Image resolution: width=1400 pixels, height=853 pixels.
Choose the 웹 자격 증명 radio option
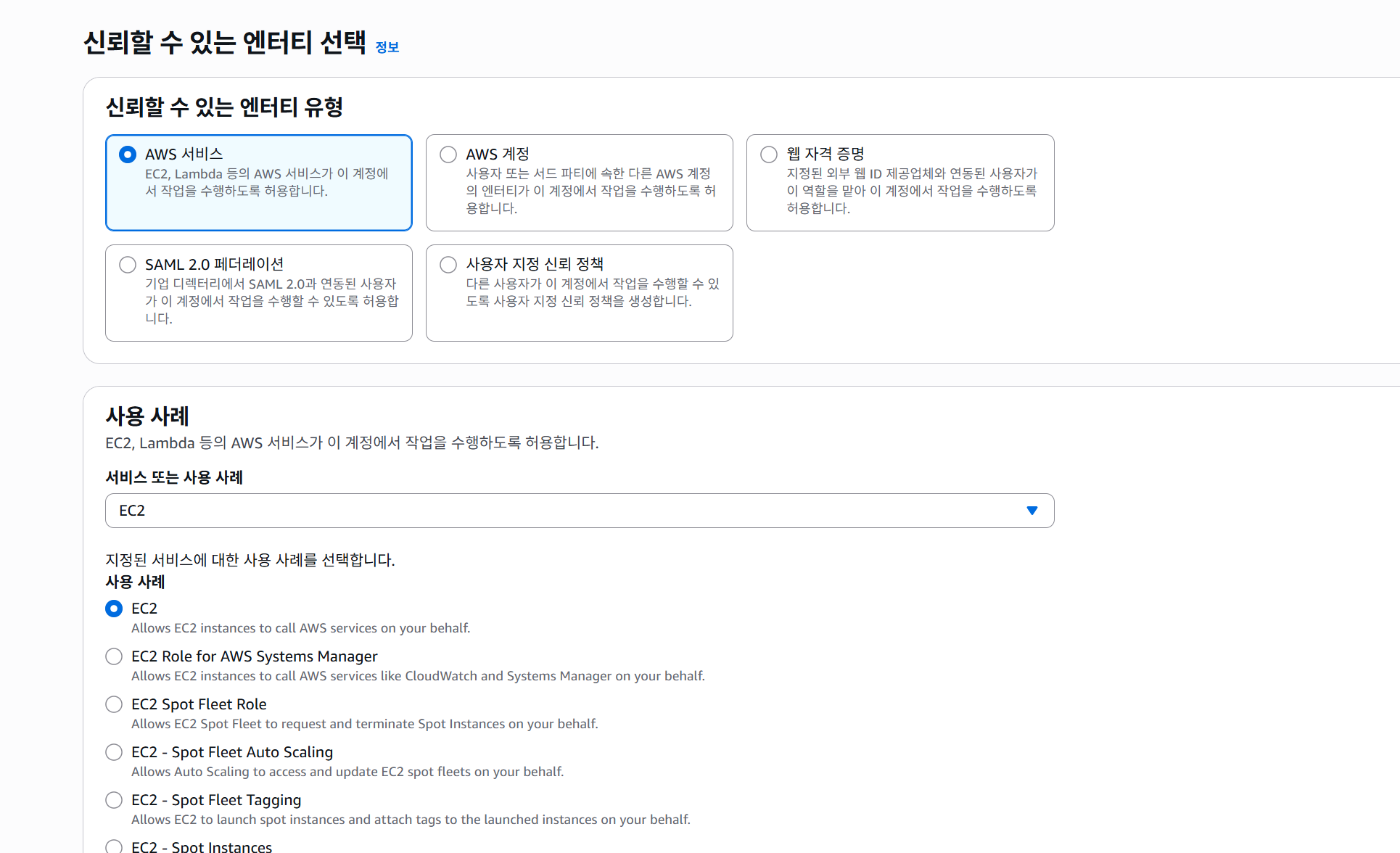pos(769,154)
